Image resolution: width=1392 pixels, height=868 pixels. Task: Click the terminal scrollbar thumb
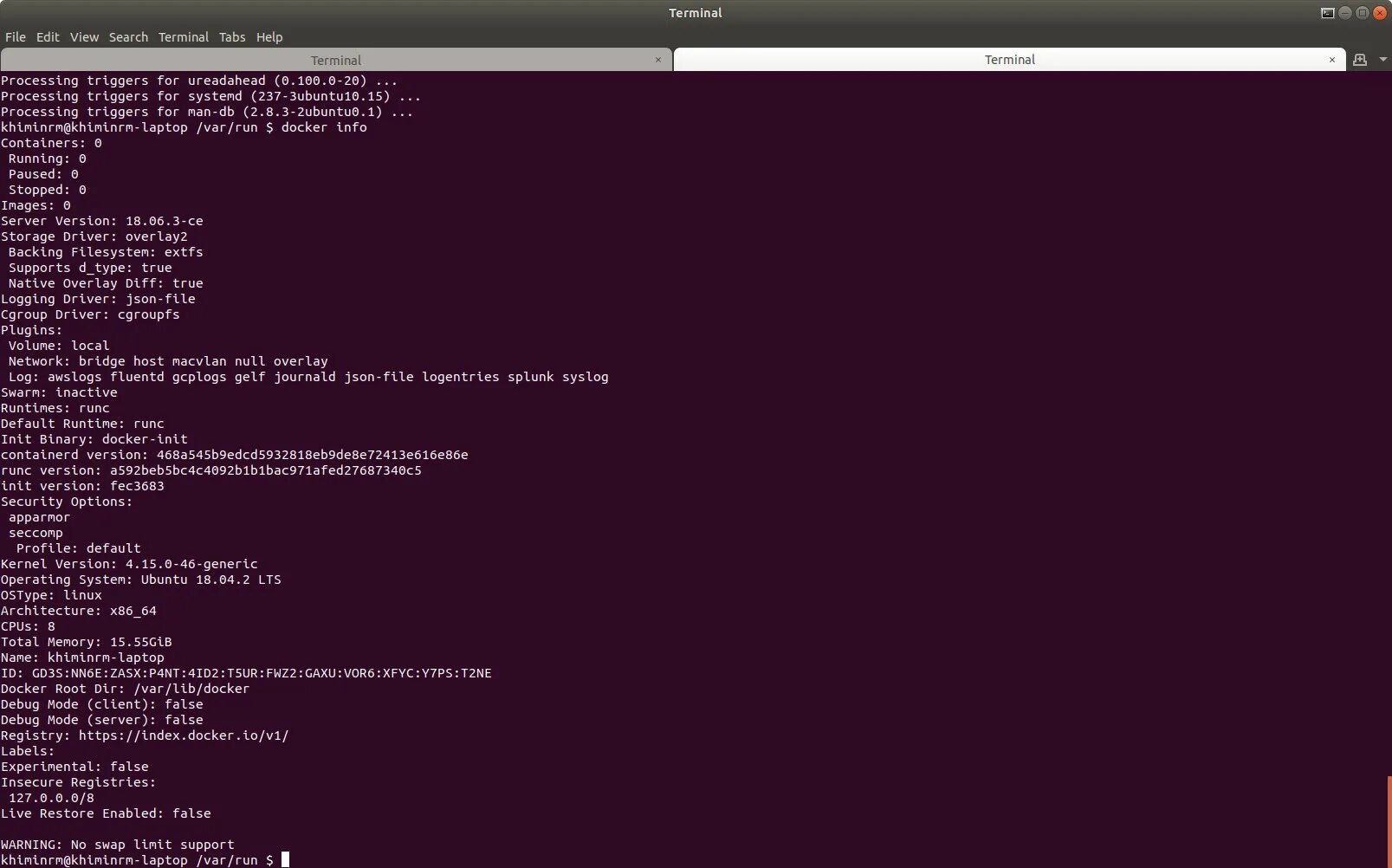[1389, 821]
